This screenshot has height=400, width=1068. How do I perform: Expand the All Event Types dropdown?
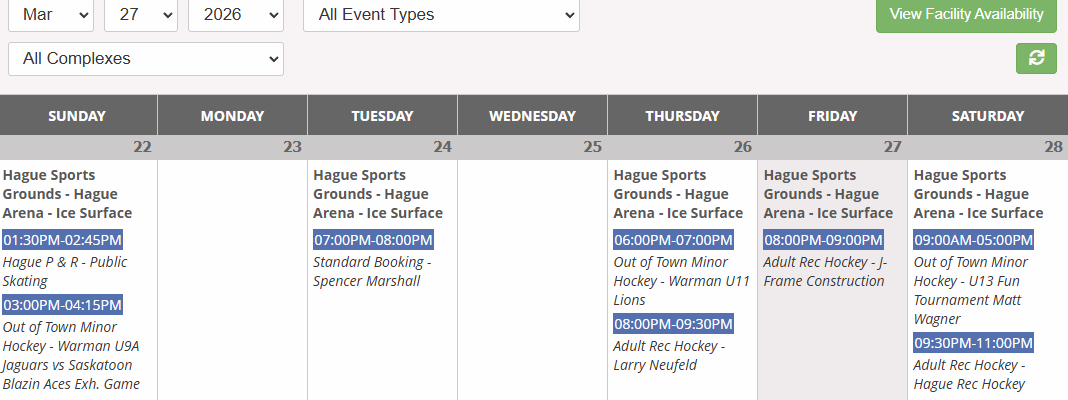(x=441, y=15)
